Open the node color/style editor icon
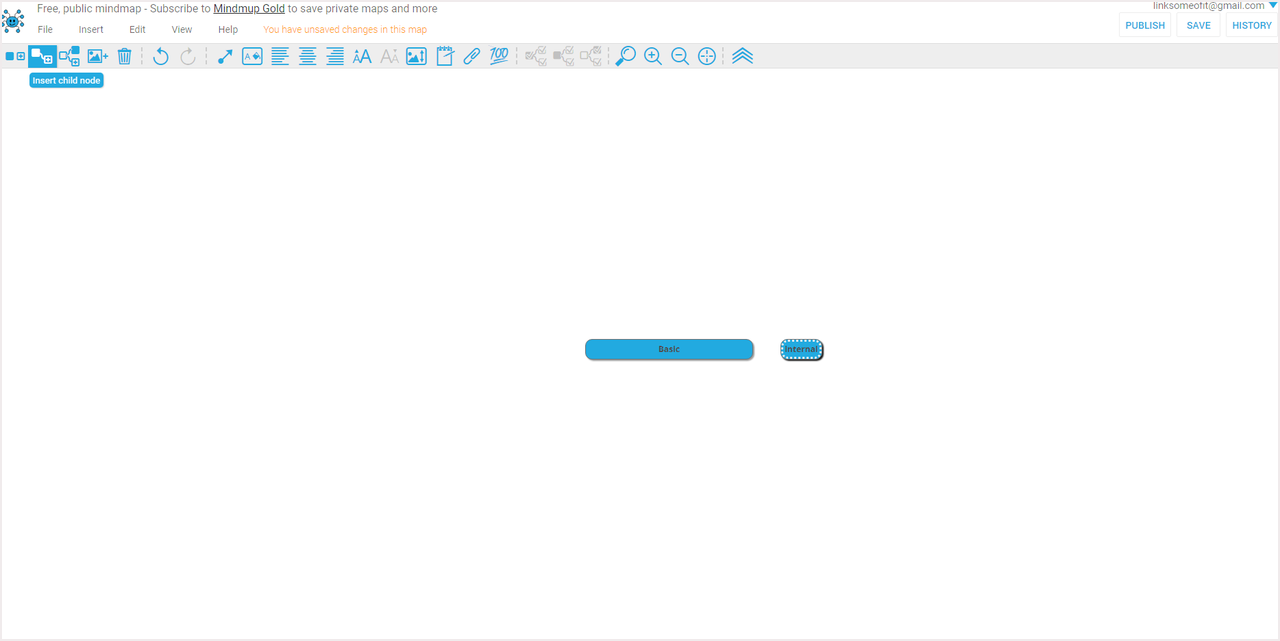Image resolution: width=1280 pixels, height=641 pixels. click(252, 56)
